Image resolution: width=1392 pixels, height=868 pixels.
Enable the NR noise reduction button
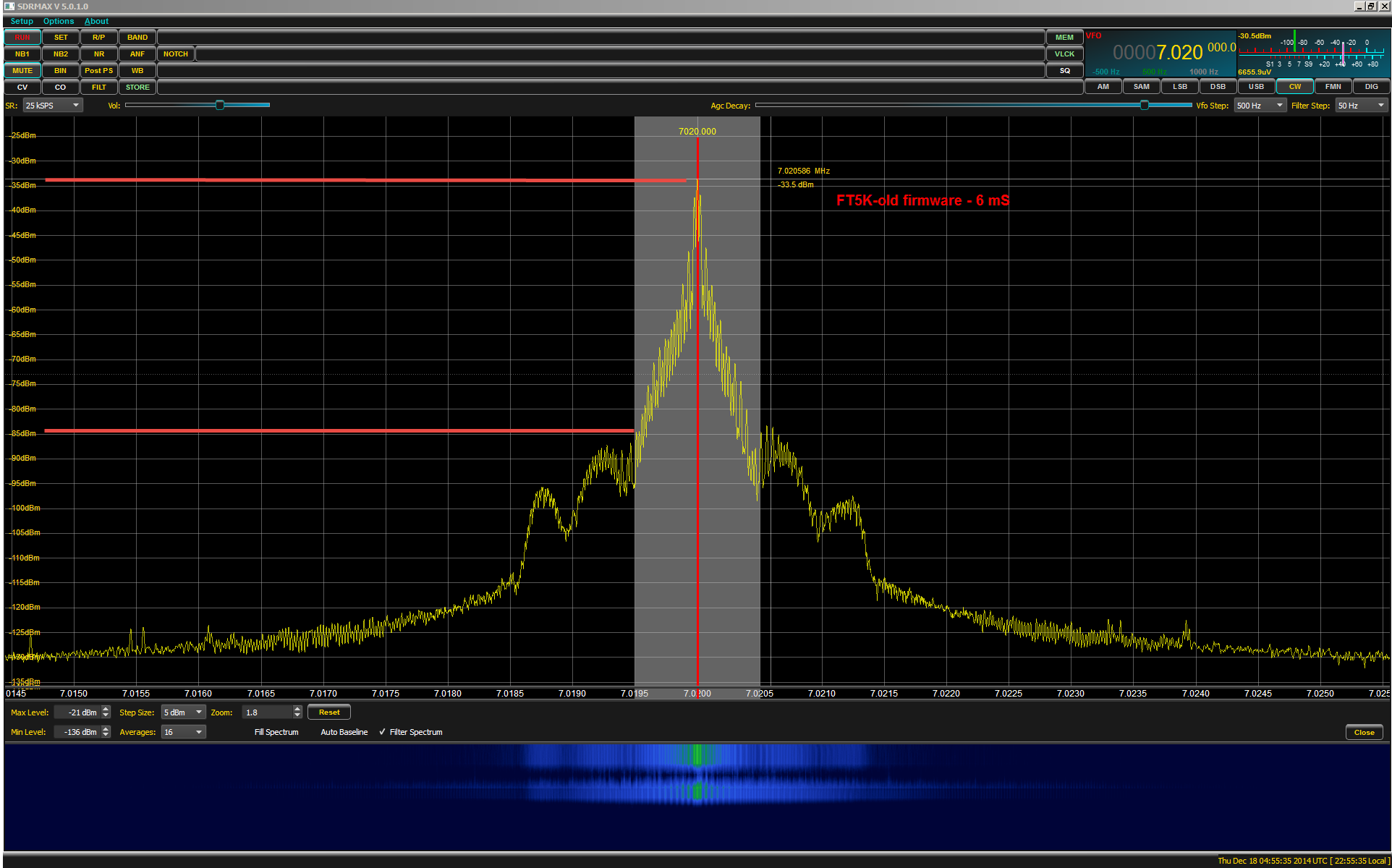pos(99,54)
